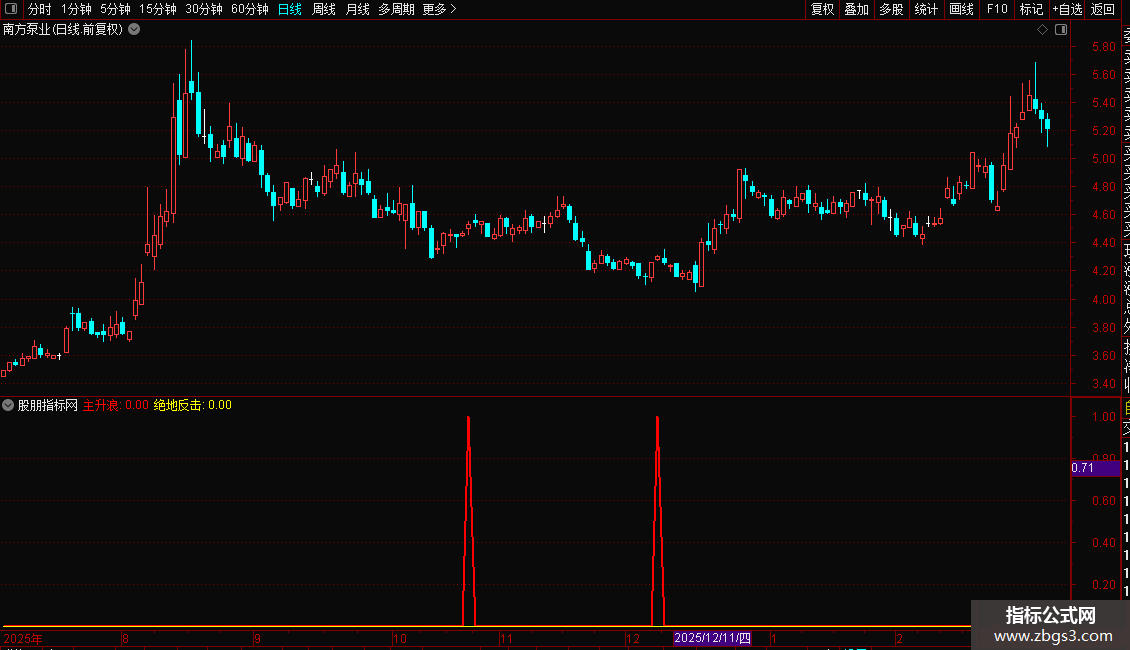Screen dimensions: 1130x650
Task: Expand the 股朋指标网 indicator dropdown
Action: pyautogui.click(x=8, y=405)
